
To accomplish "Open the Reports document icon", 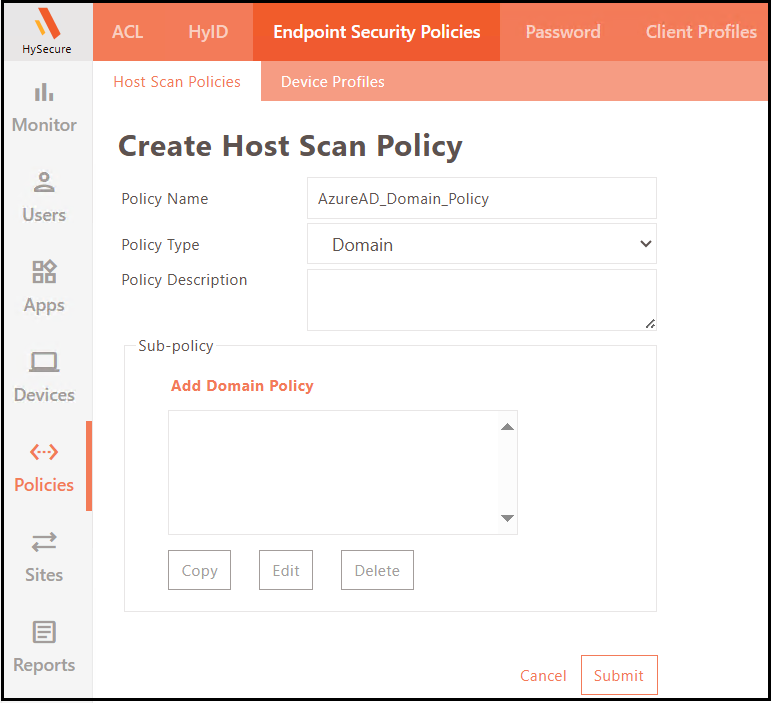I will click(44, 632).
